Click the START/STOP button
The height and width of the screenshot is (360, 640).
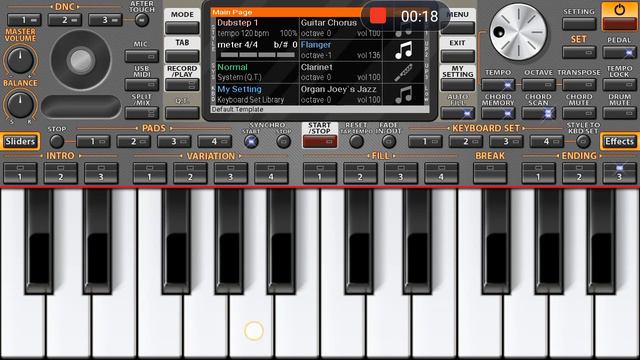[x=320, y=142]
